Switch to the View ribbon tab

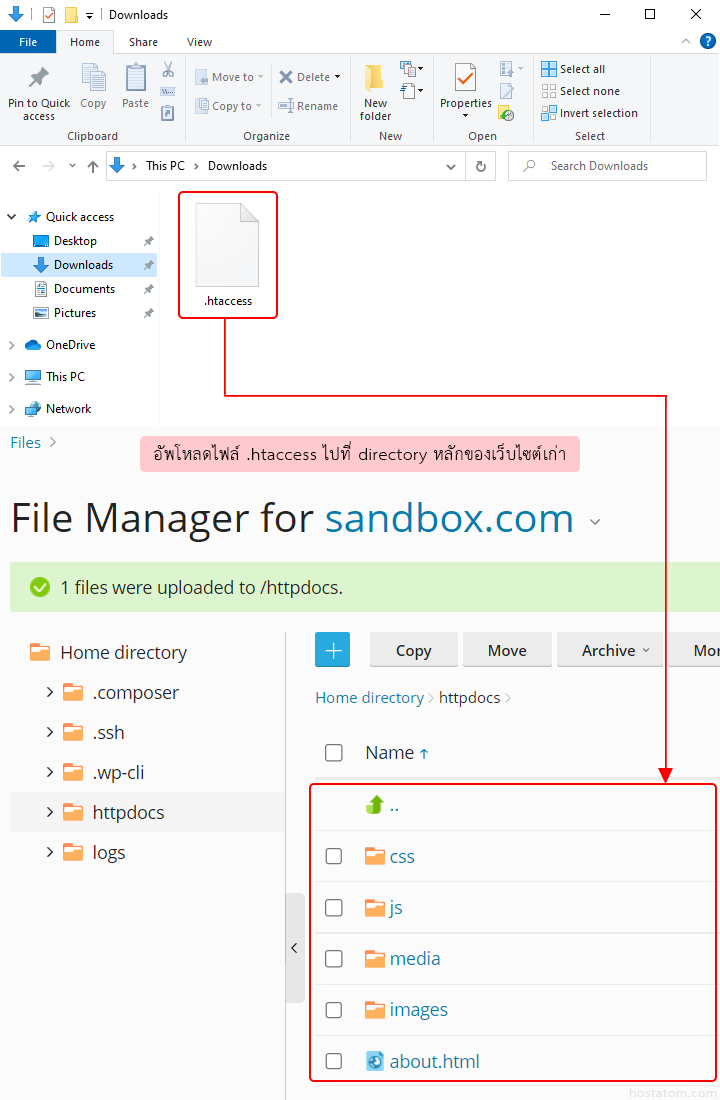coord(199,42)
